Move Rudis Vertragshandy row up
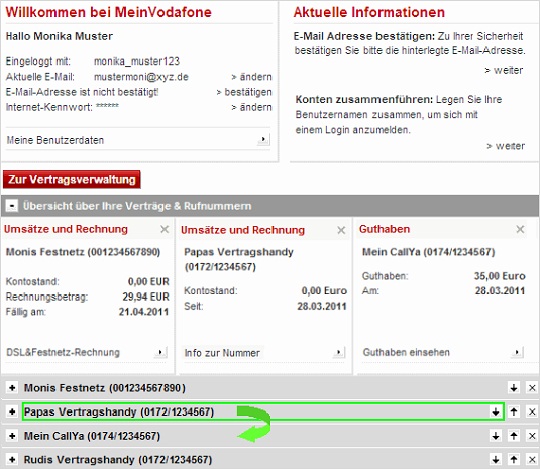This screenshot has height=469, width=540. 514,459
